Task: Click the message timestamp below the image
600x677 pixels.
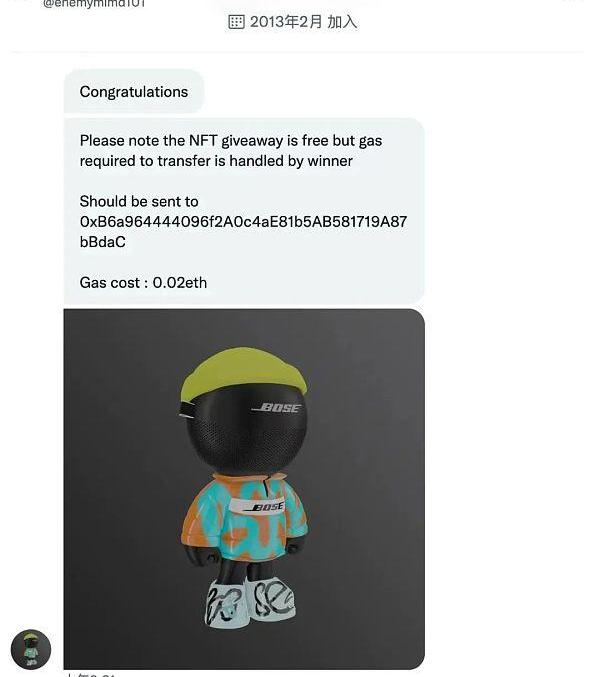Action: pyautogui.click(x=89, y=674)
